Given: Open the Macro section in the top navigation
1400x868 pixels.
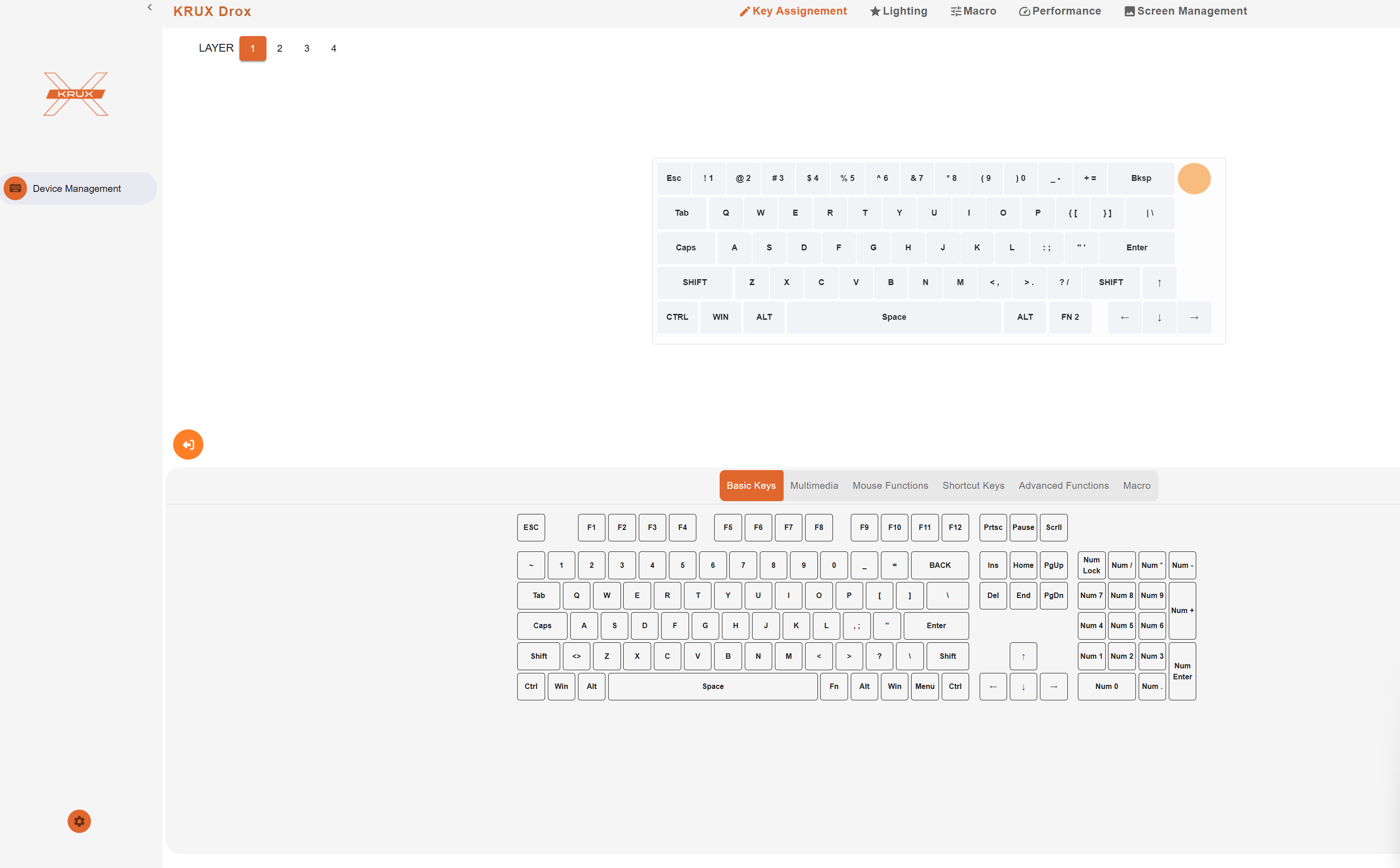Looking at the screenshot, I should click(974, 11).
